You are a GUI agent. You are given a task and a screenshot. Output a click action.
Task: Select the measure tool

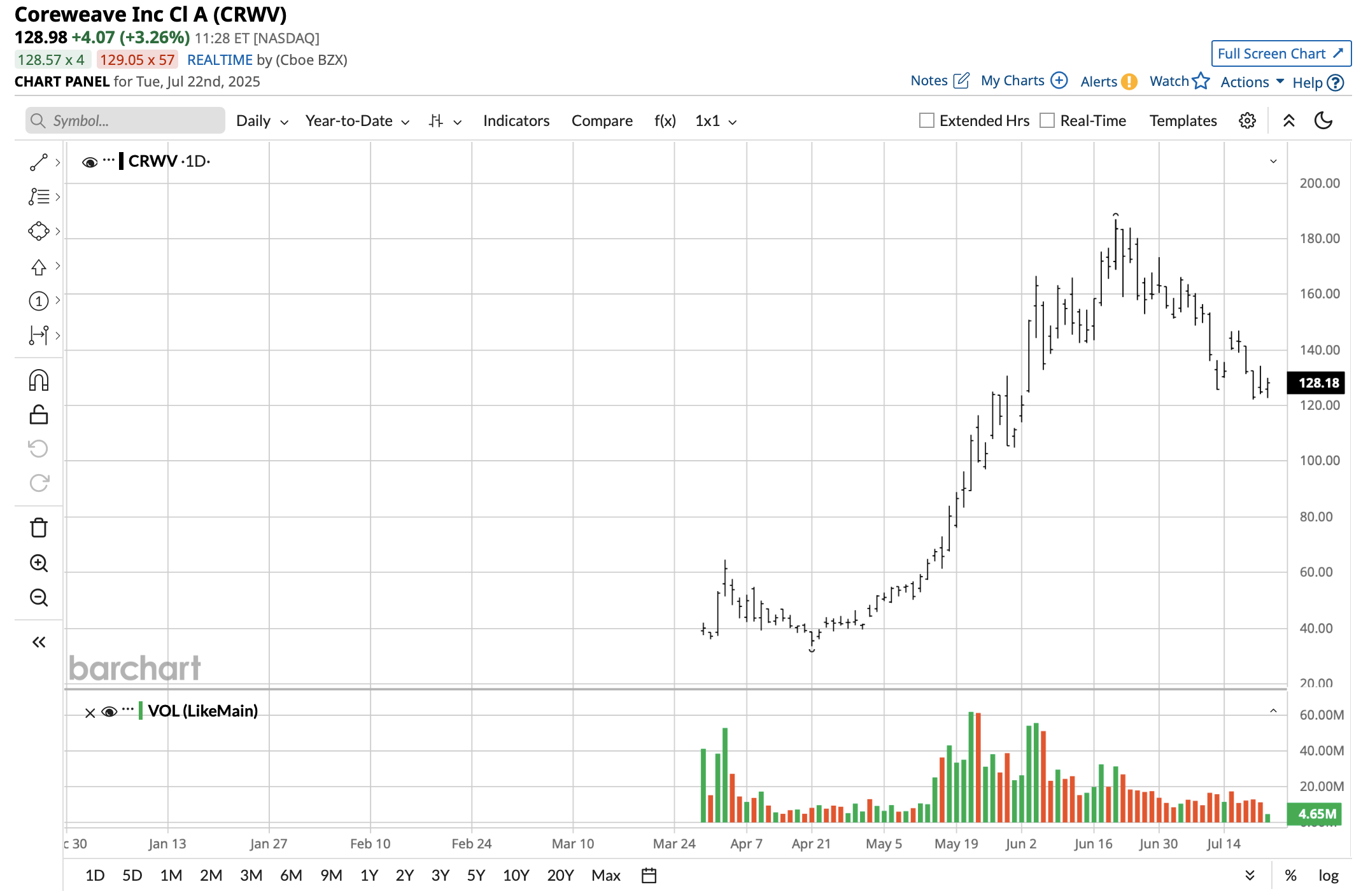tap(39, 335)
